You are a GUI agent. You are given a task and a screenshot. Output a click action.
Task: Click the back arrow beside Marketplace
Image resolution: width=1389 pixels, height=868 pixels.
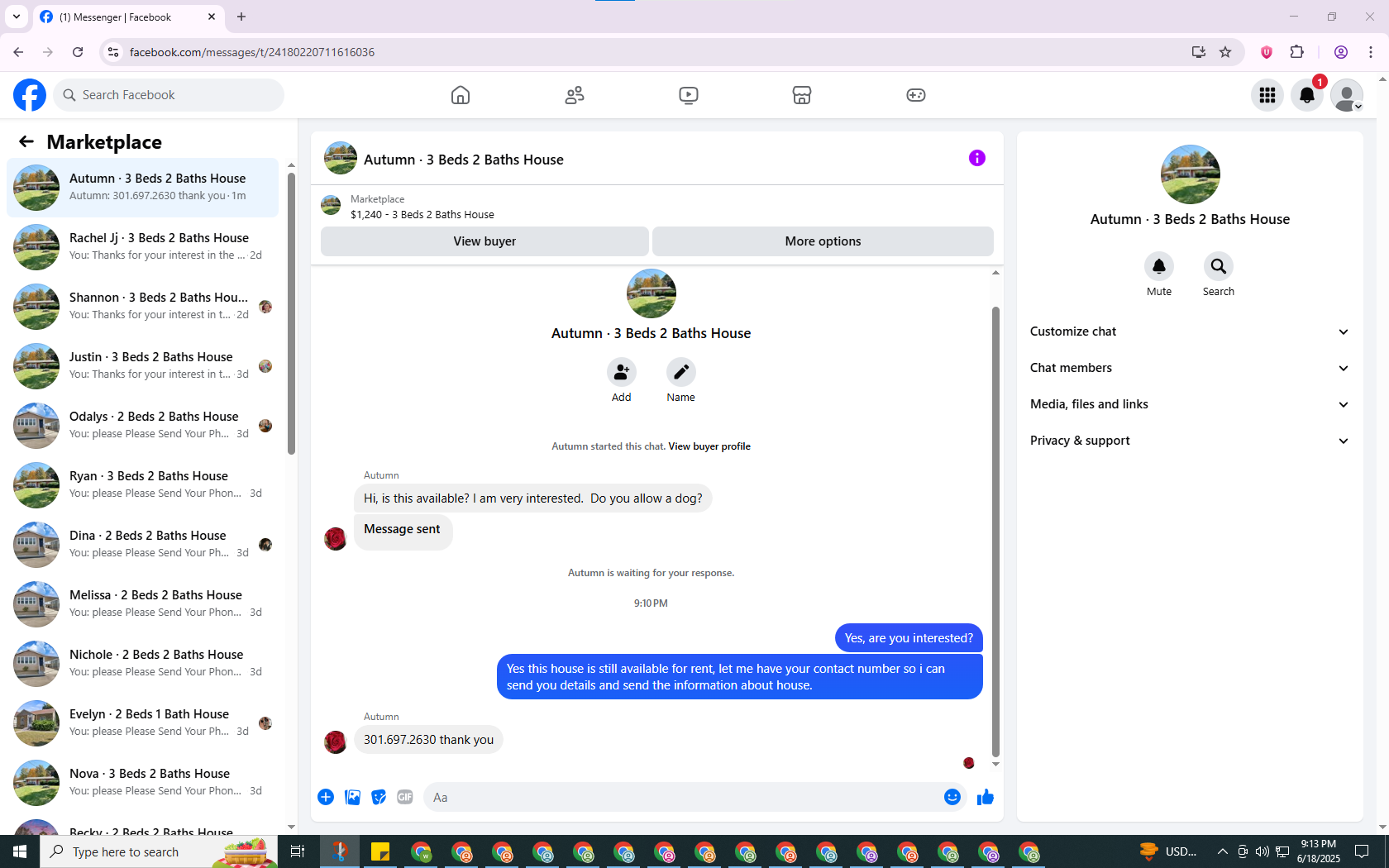coord(26,141)
